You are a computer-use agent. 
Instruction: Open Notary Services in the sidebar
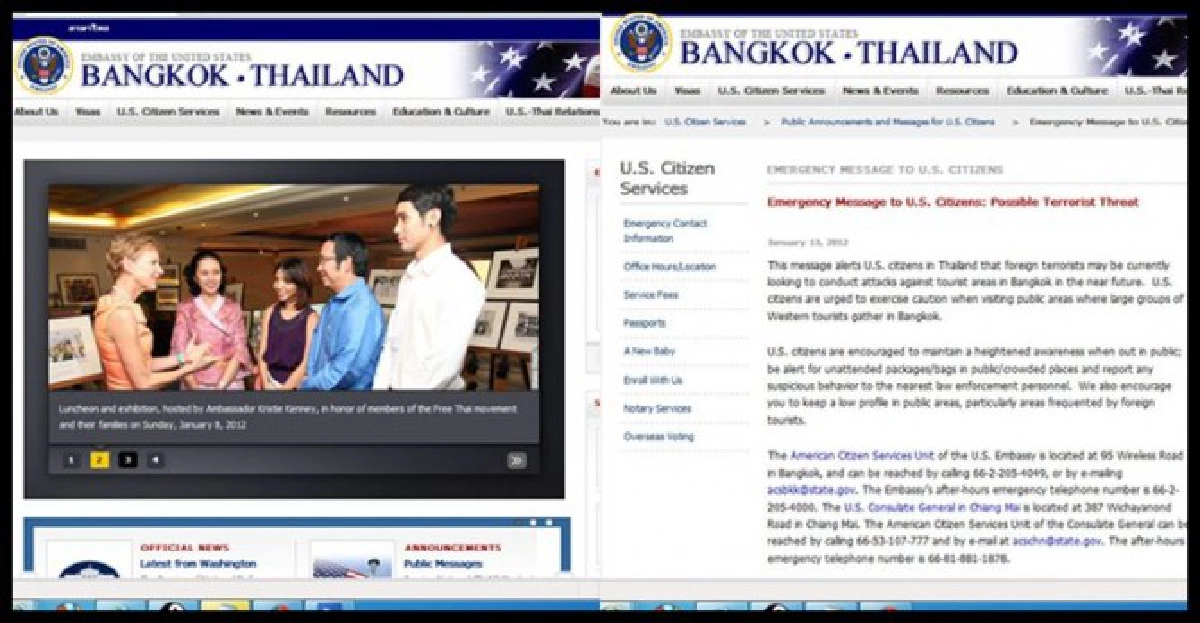[x=657, y=408]
